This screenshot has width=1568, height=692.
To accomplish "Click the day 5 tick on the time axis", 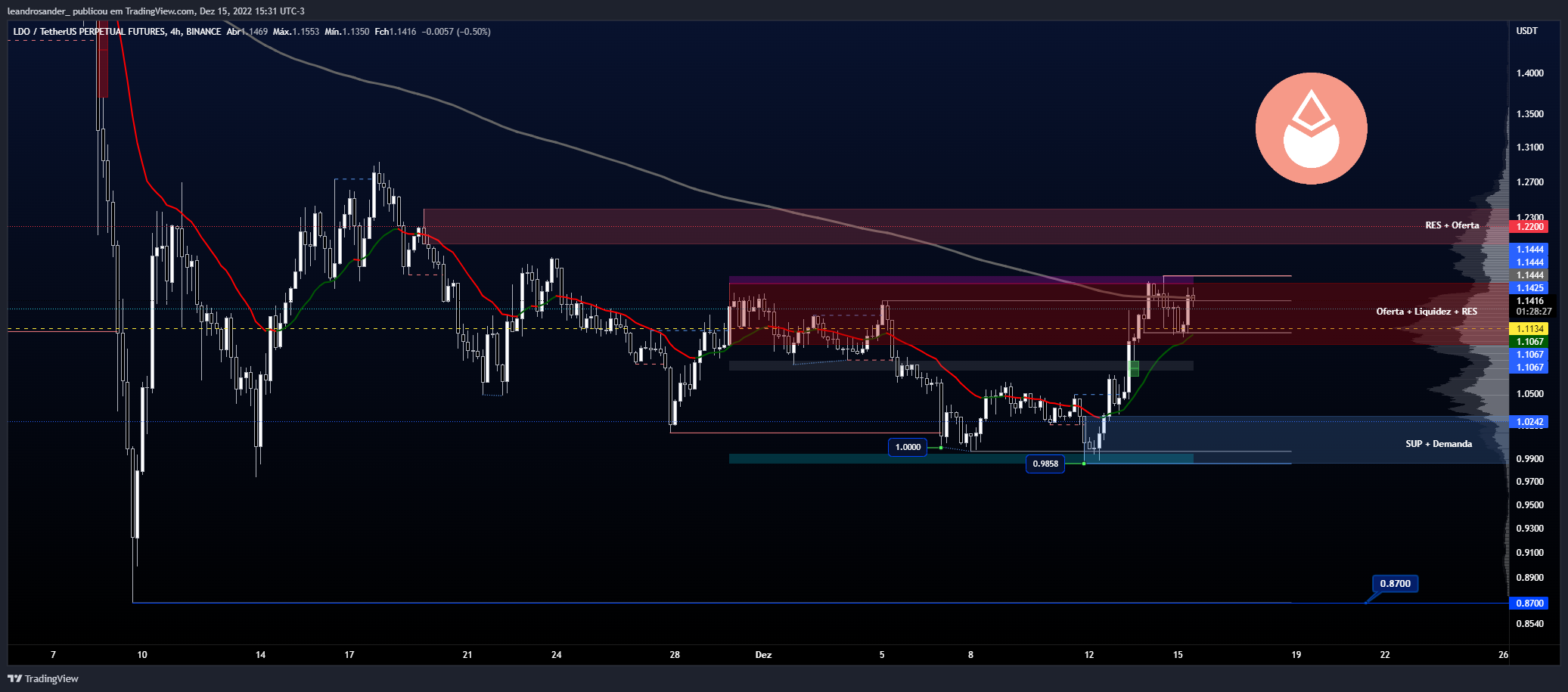I will pos(882,655).
